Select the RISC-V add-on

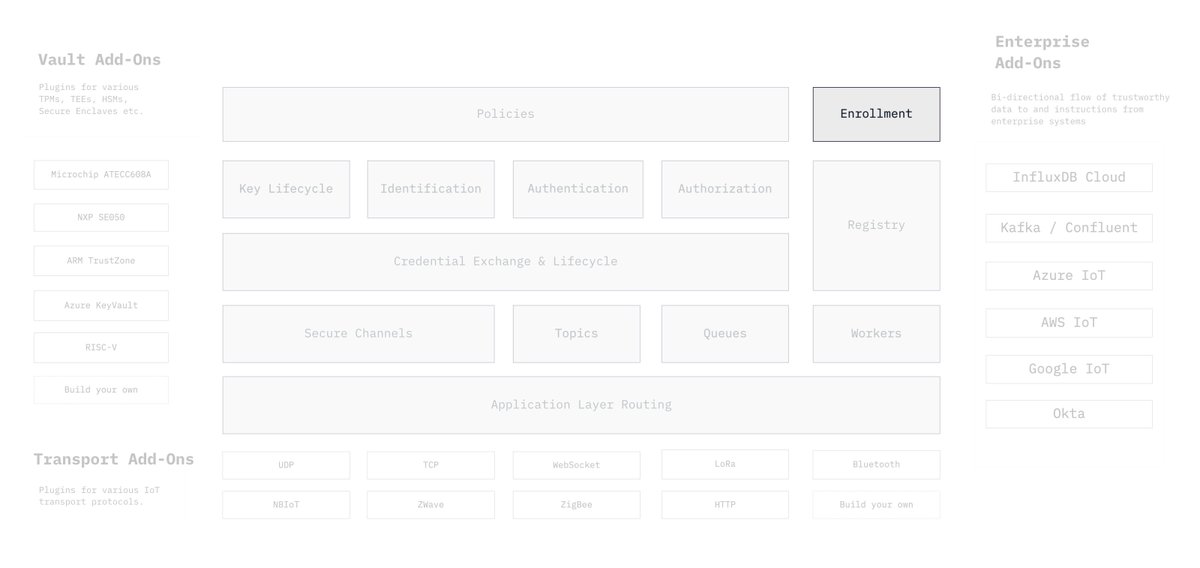101,348
